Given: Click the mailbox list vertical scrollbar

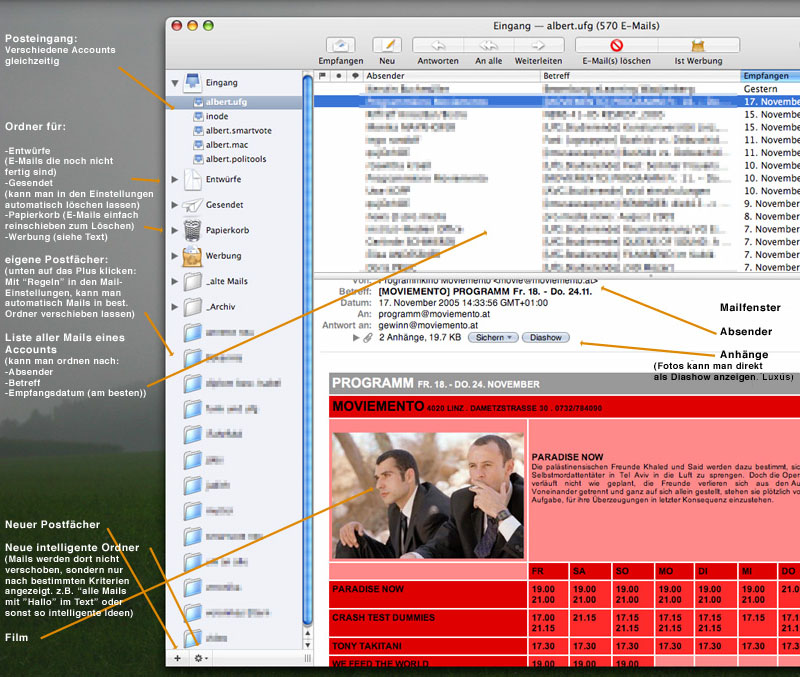Looking at the screenshot, I should click(x=308, y=349).
